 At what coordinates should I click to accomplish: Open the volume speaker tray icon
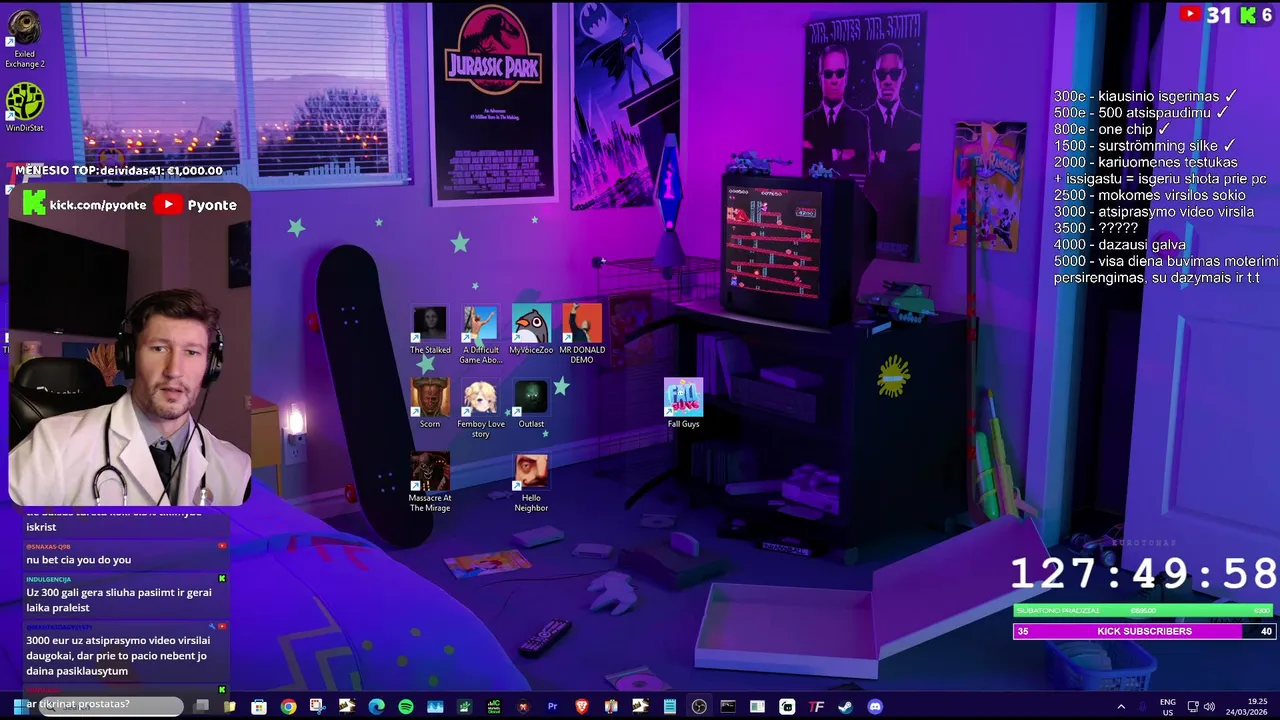click(x=1209, y=707)
